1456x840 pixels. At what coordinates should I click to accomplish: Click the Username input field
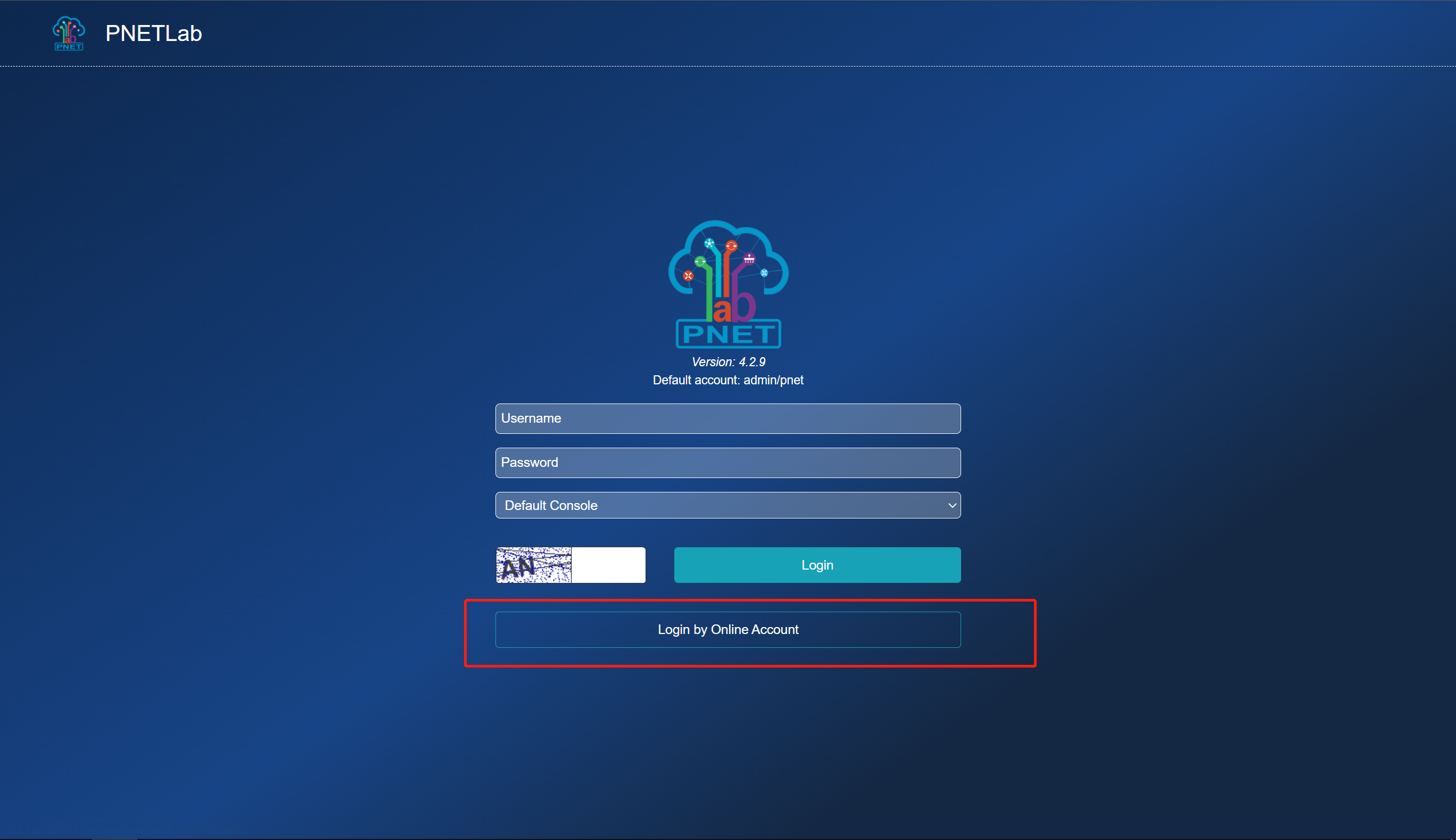[727, 418]
